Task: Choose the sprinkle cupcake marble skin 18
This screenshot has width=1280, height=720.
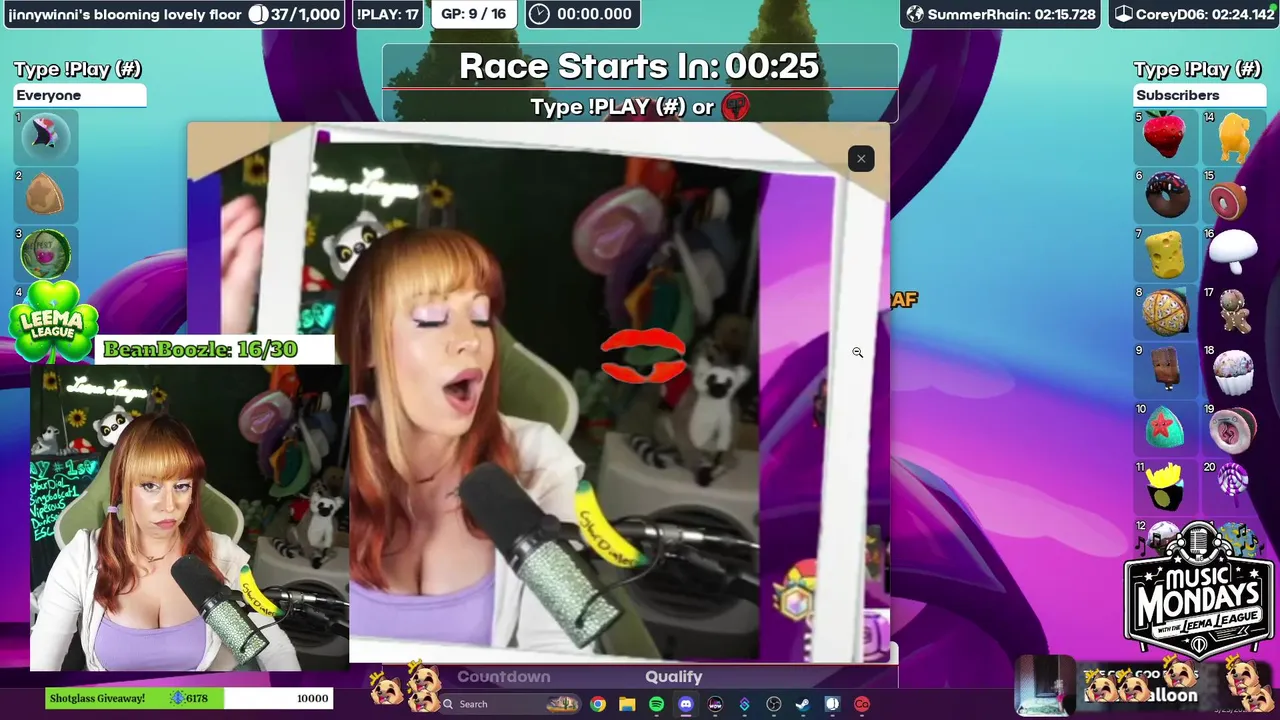Action: pyautogui.click(x=1234, y=371)
